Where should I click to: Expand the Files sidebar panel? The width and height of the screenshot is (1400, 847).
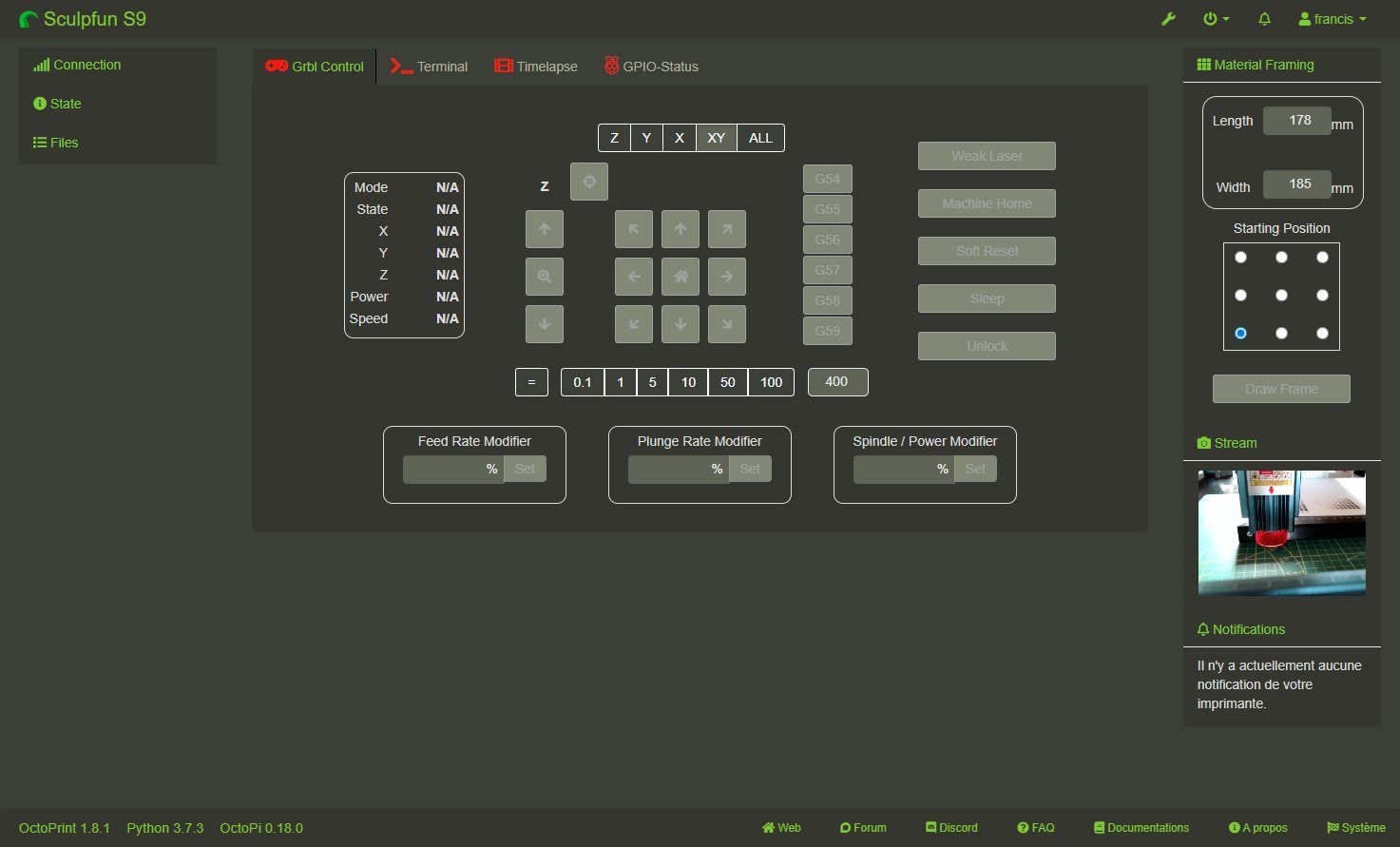coord(55,143)
